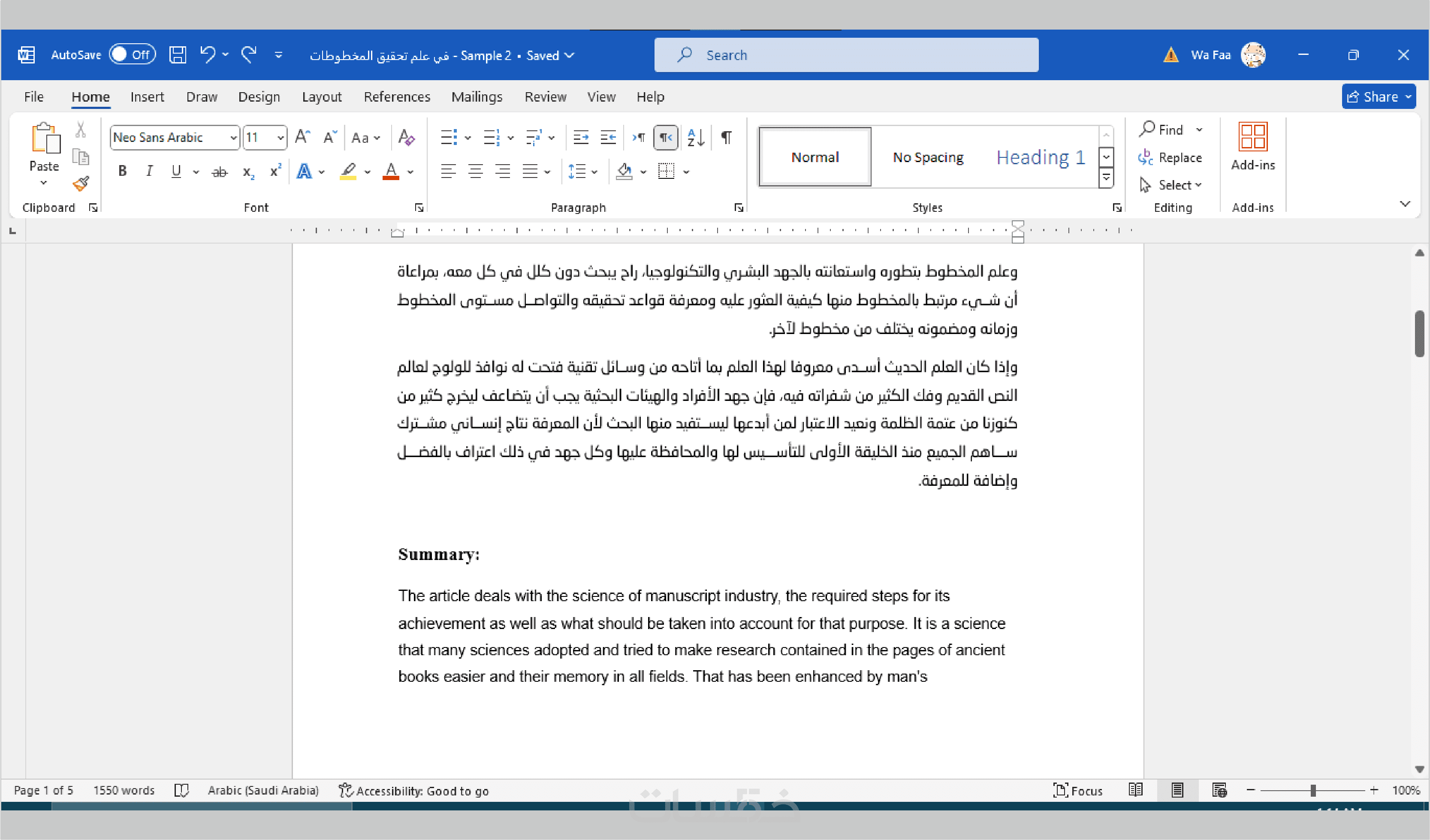The width and height of the screenshot is (1430, 840).
Task: Open the References tab
Action: (397, 97)
